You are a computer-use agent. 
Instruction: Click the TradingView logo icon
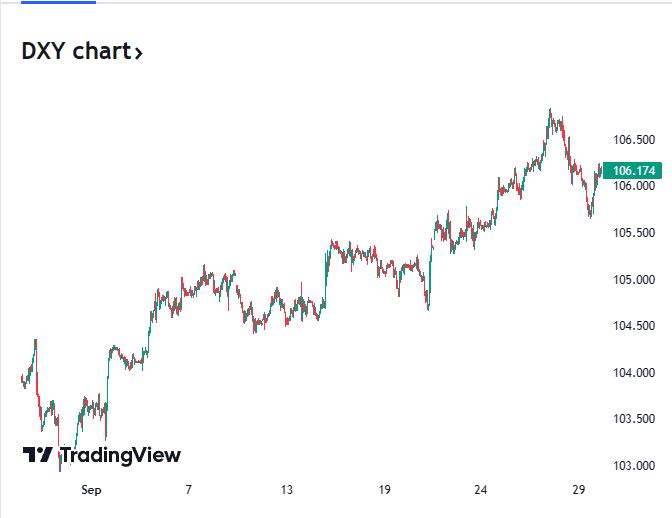coord(38,455)
